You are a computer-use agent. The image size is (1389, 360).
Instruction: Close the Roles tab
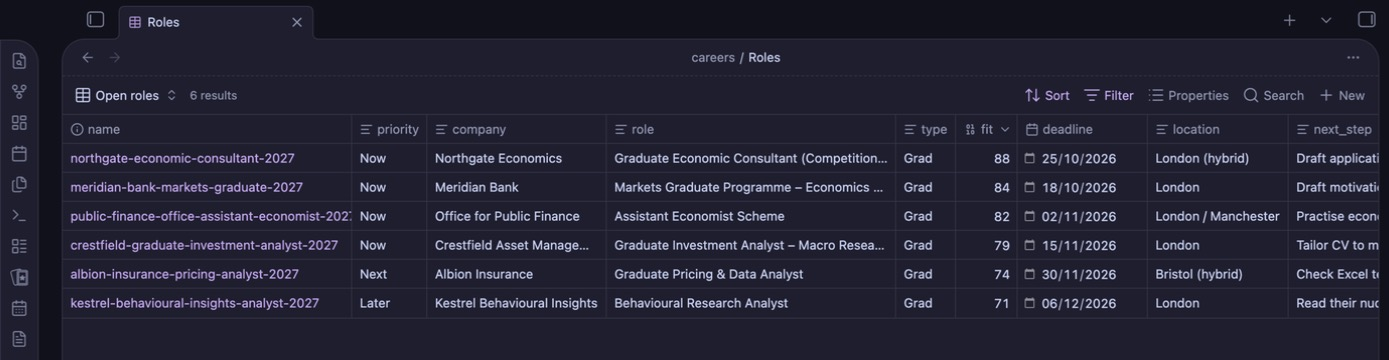coord(297,22)
